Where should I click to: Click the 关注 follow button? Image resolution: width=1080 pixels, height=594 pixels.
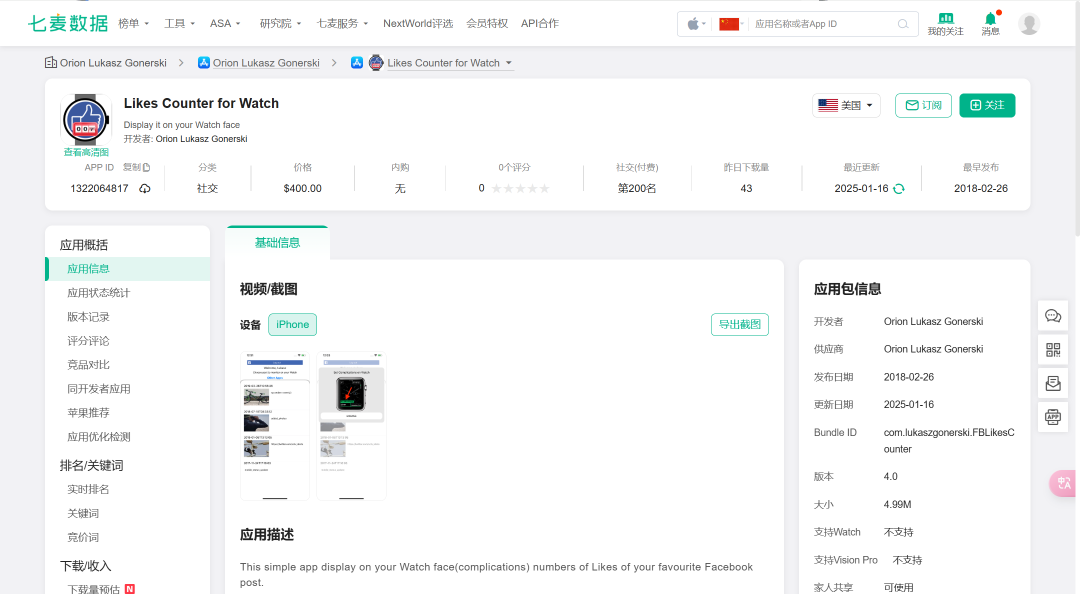(x=987, y=105)
